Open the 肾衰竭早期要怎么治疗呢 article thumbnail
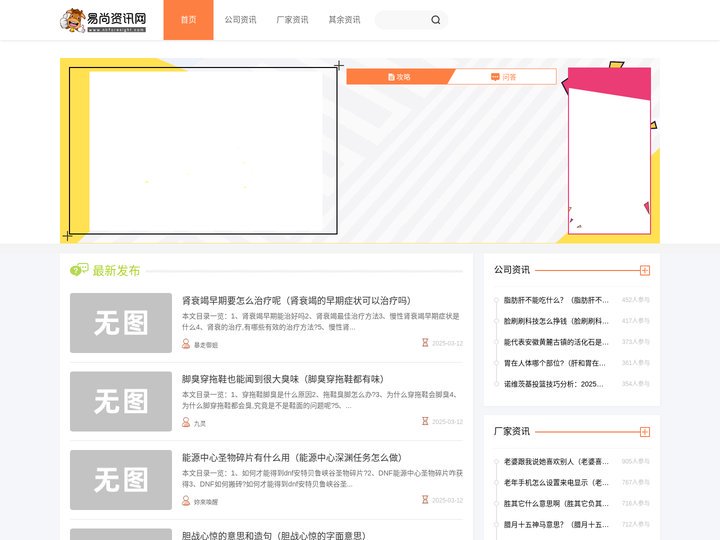Screen dimensions: 720x540 click(121, 323)
